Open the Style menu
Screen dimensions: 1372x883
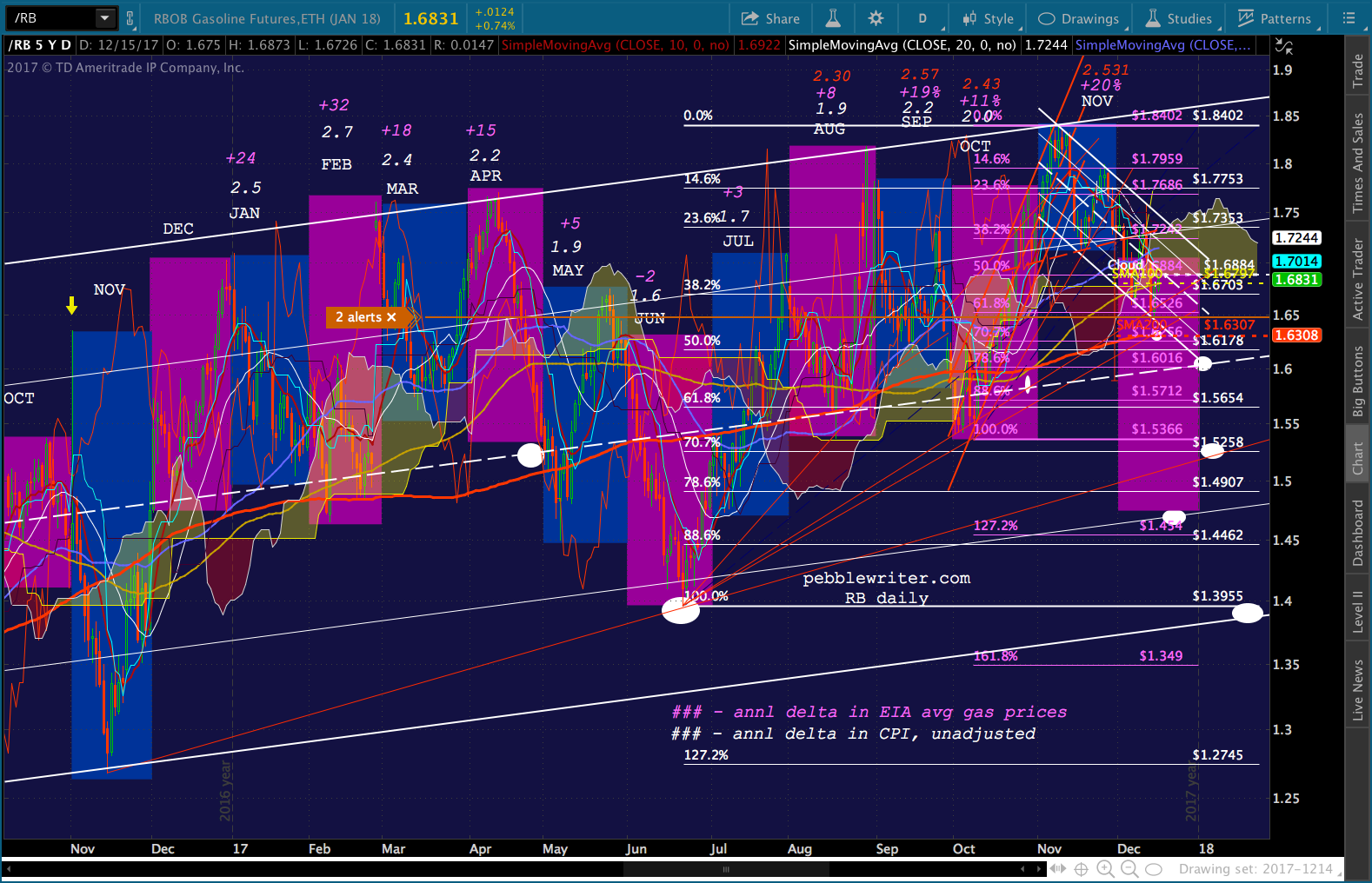coord(989,18)
